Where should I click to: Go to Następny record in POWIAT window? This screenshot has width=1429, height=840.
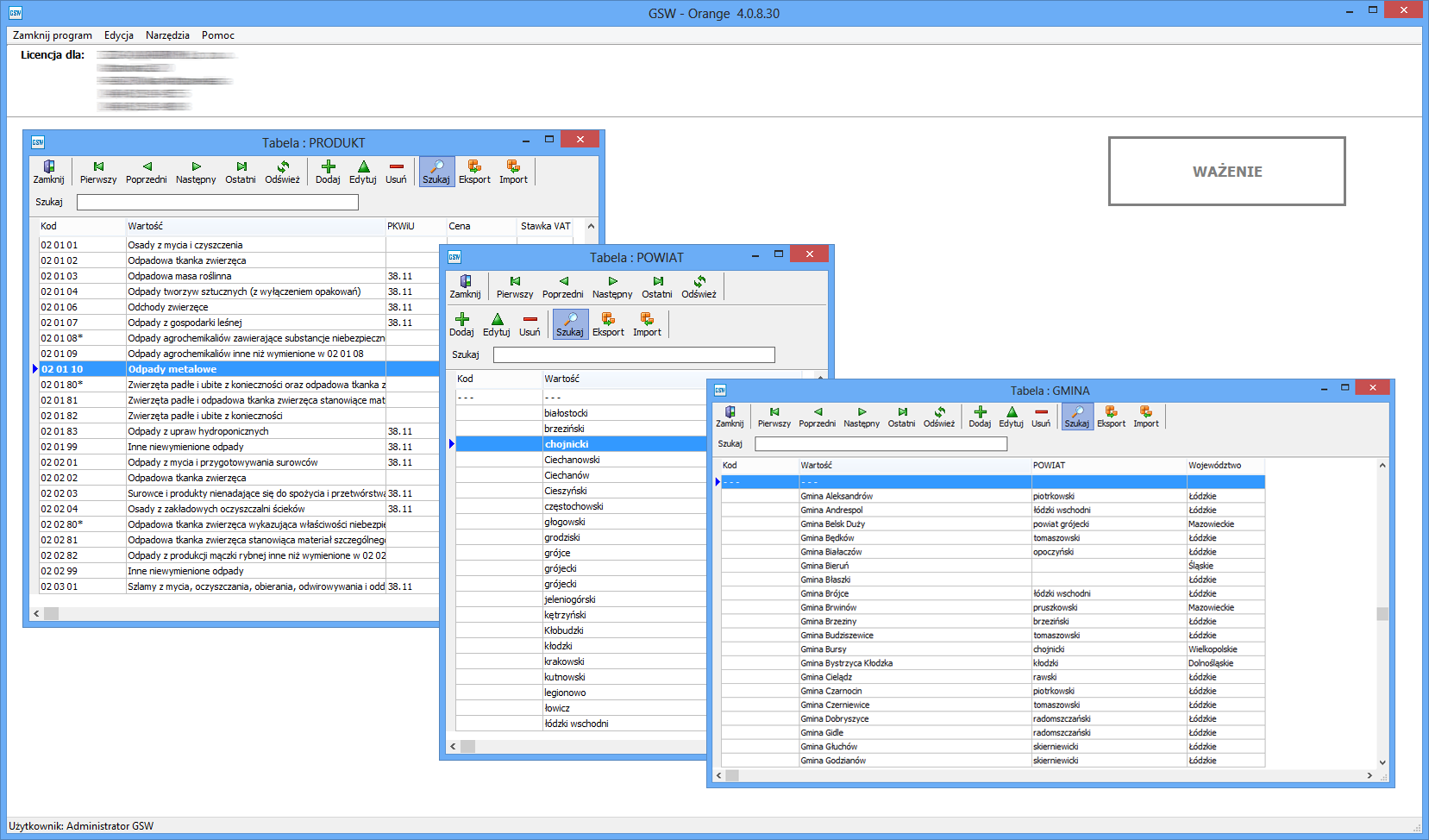tap(612, 286)
